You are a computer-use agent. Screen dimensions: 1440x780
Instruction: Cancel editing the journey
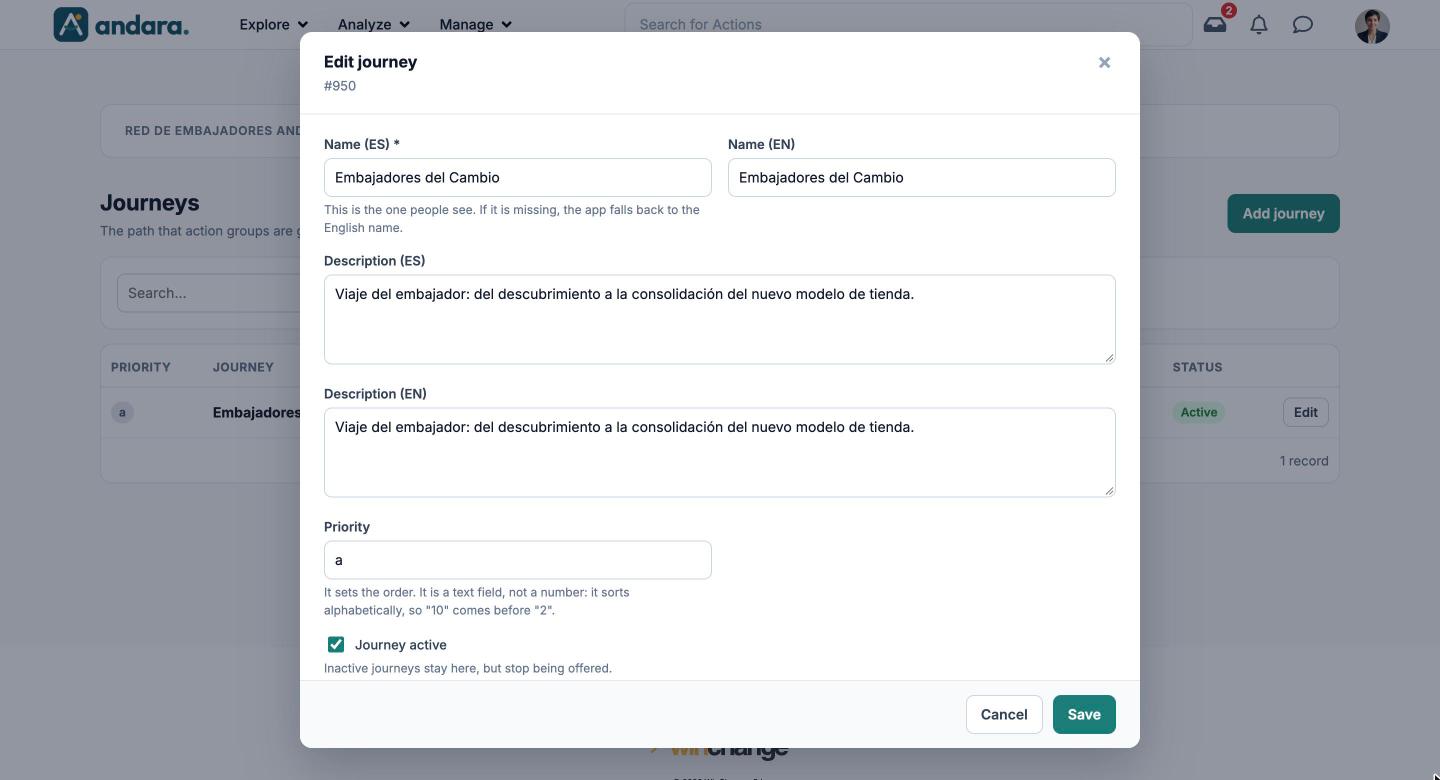(x=1004, y=715)
